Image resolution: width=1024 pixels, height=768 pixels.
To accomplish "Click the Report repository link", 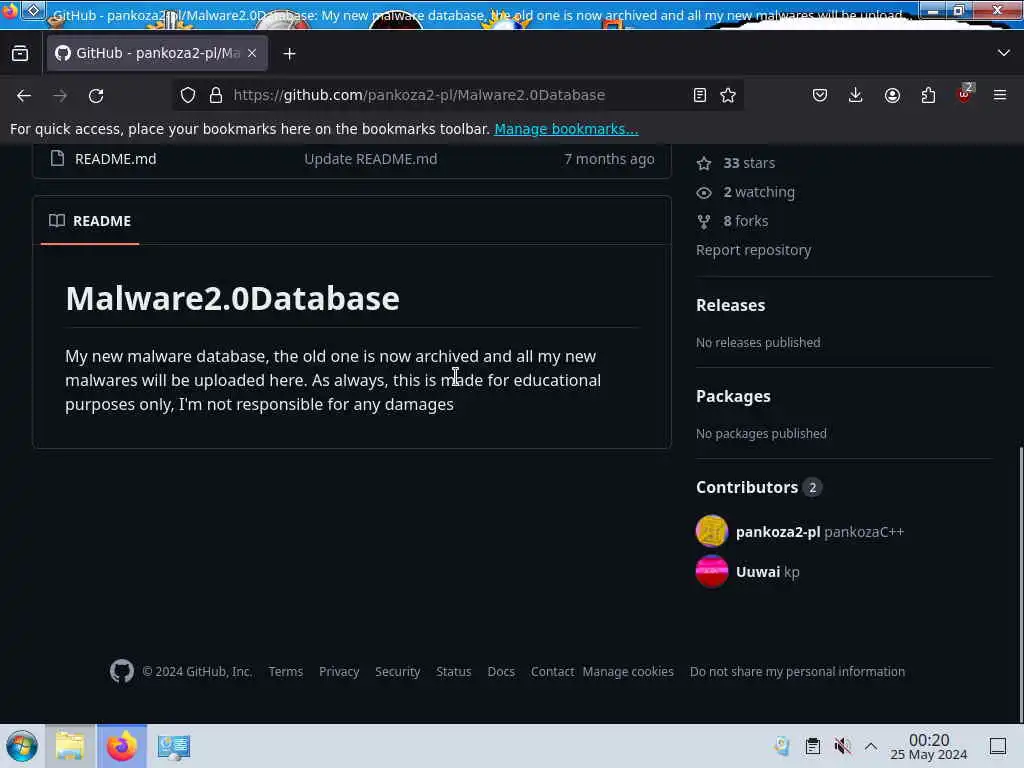I will pyautogui.click(x=754, y=250).
